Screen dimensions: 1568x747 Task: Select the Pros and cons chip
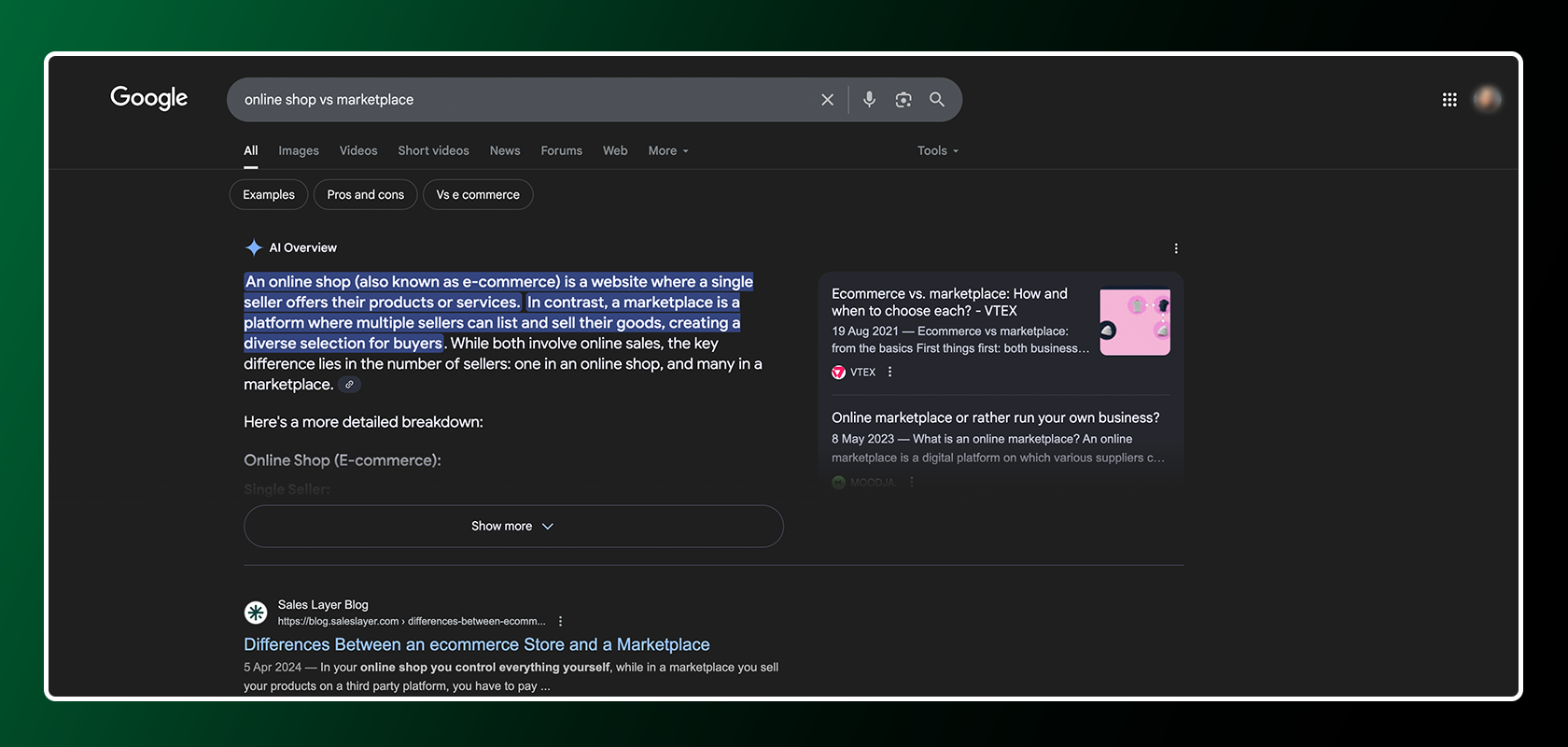[x=366, y=194]
